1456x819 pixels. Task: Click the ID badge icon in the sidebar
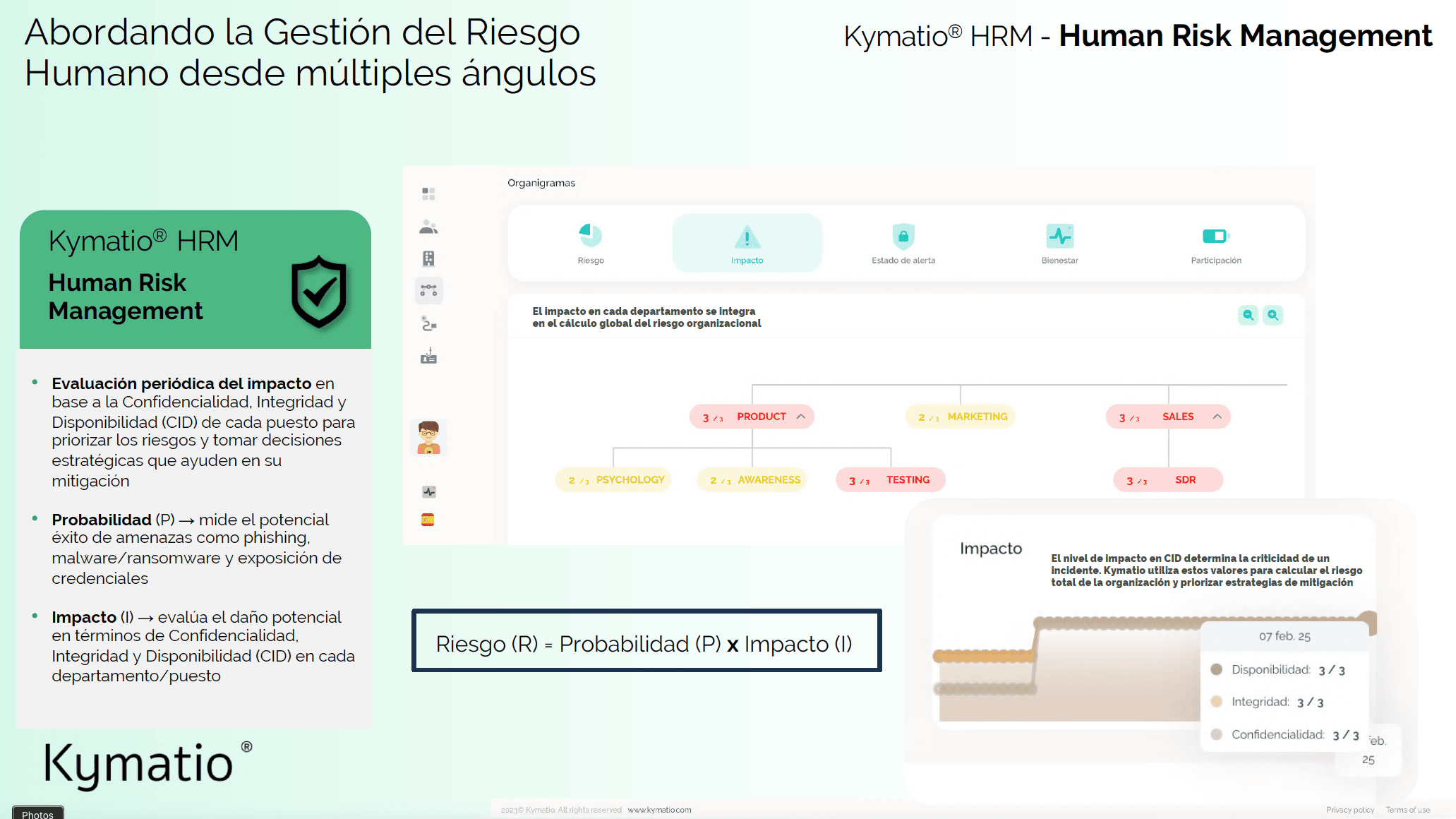point(428,357)
